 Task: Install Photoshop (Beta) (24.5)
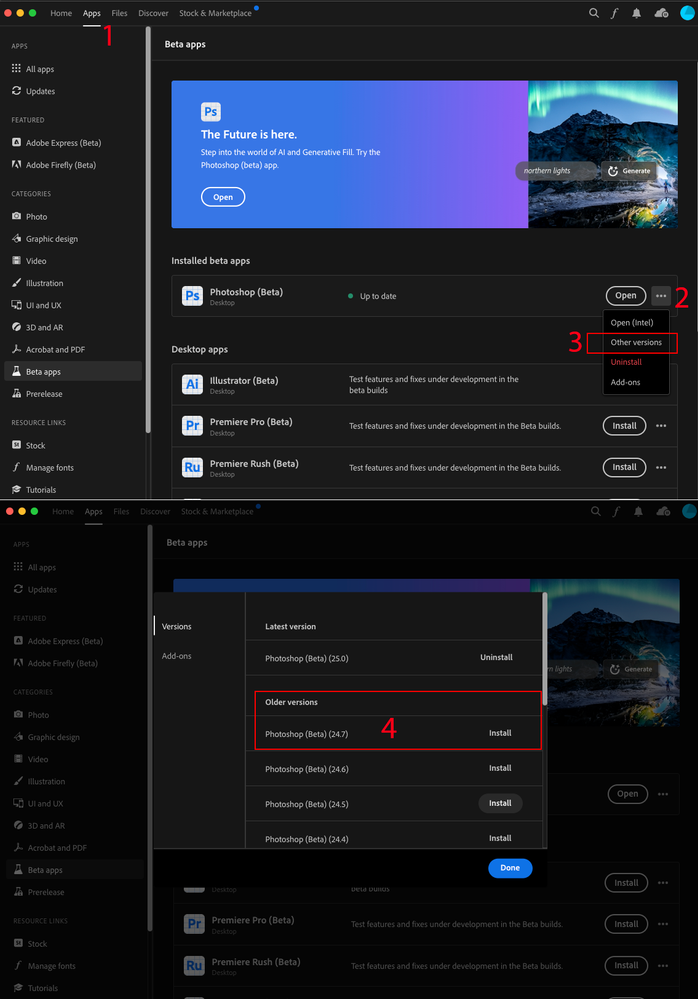(500, 803)
